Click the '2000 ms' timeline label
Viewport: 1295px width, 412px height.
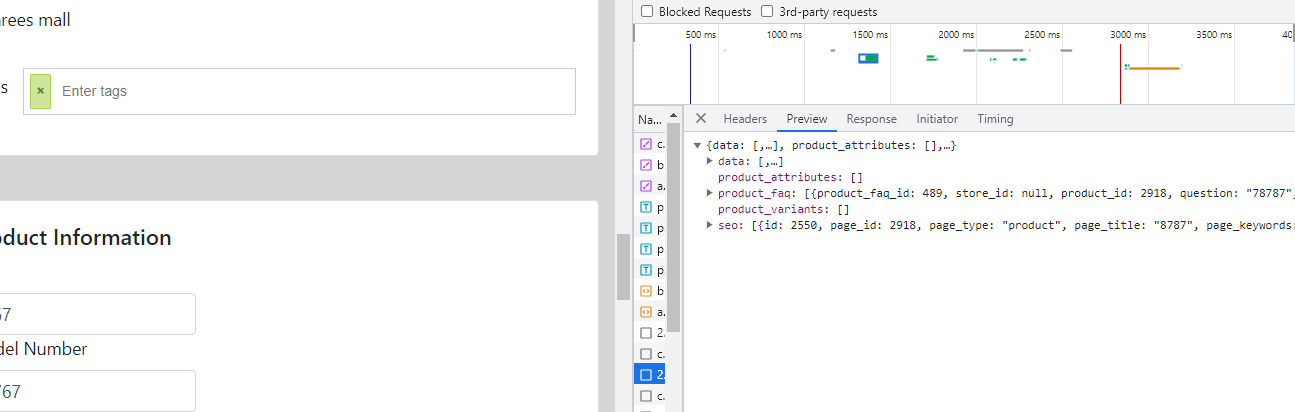(x=955, y=35)
